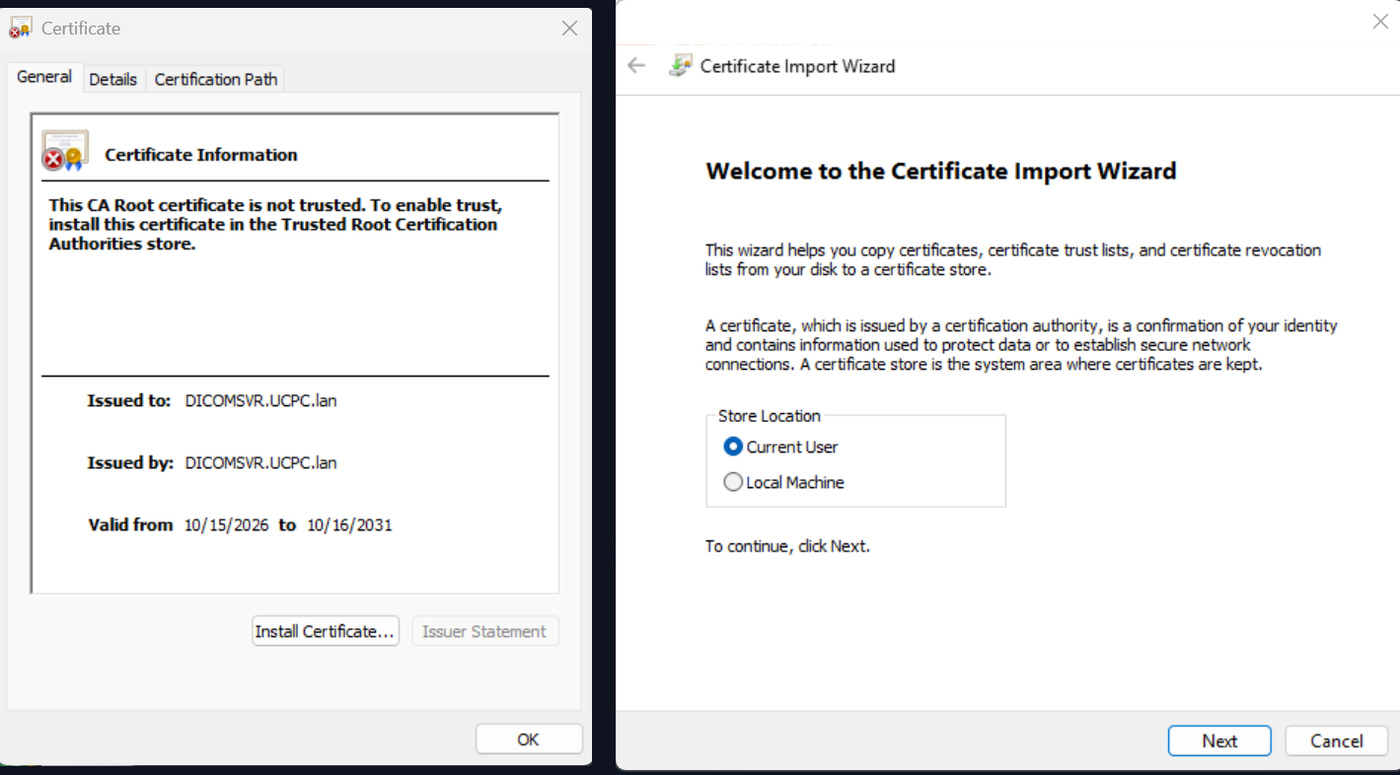Viewport: 1400px width, 775px height.
Task: Cancel the Certificate Import Wizard
Action: 1336,741
